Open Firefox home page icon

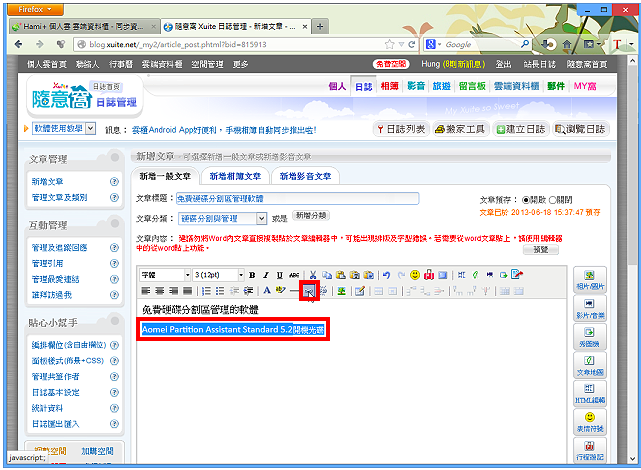tap(567, 44)
